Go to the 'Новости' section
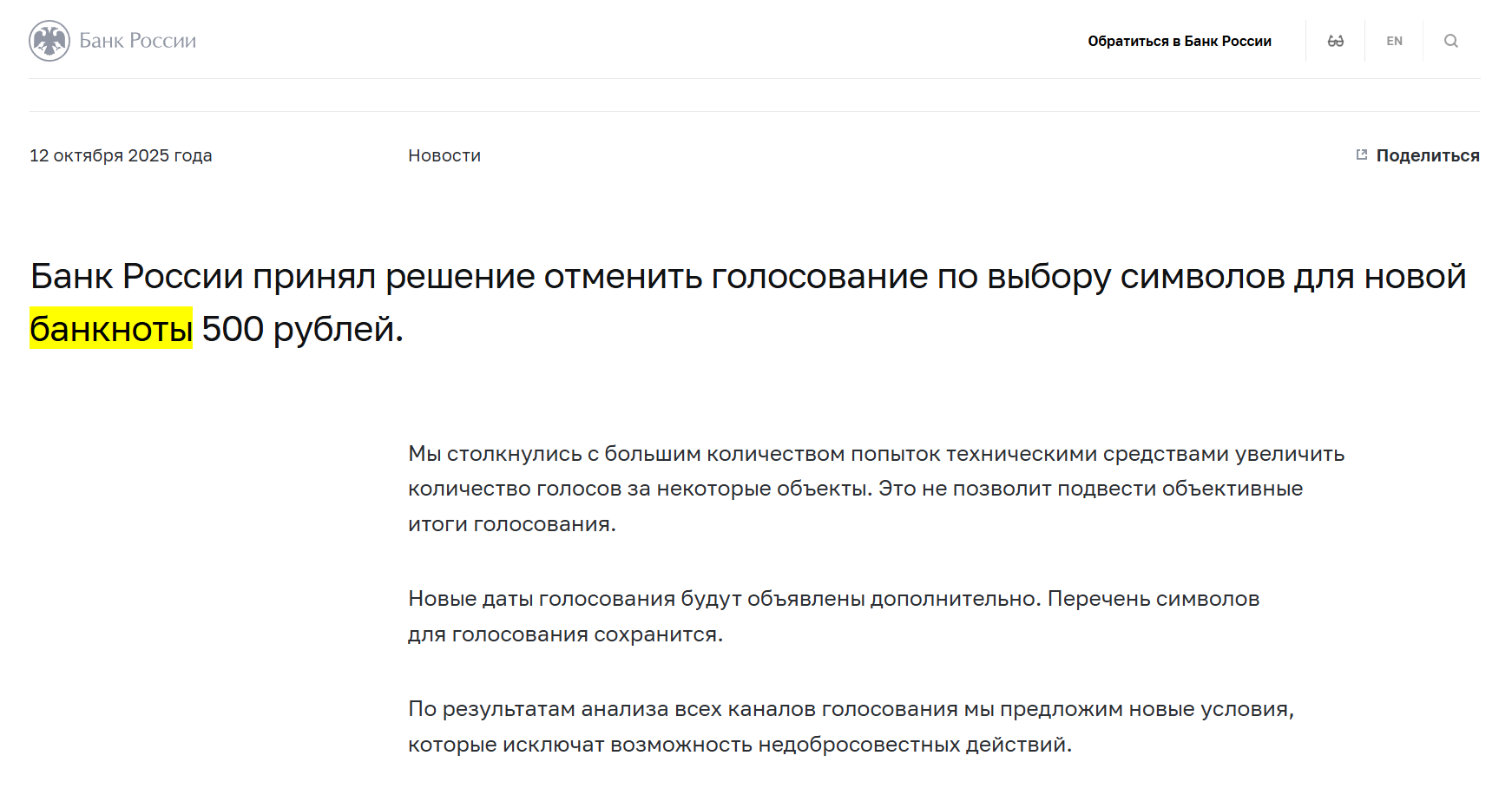 point(444,155)
